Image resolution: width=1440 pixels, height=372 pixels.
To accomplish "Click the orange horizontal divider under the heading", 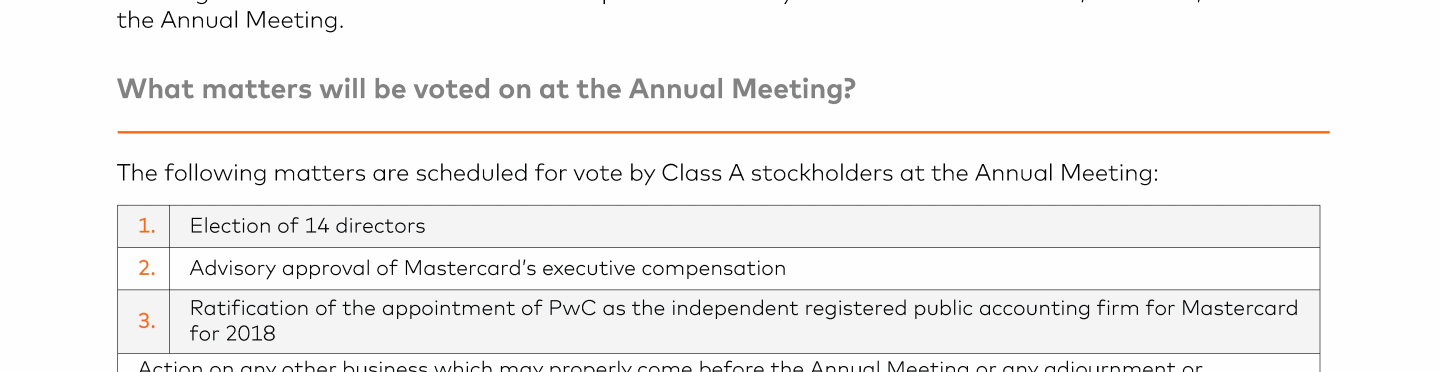I will pyautogui.click(x=723, y=132).
